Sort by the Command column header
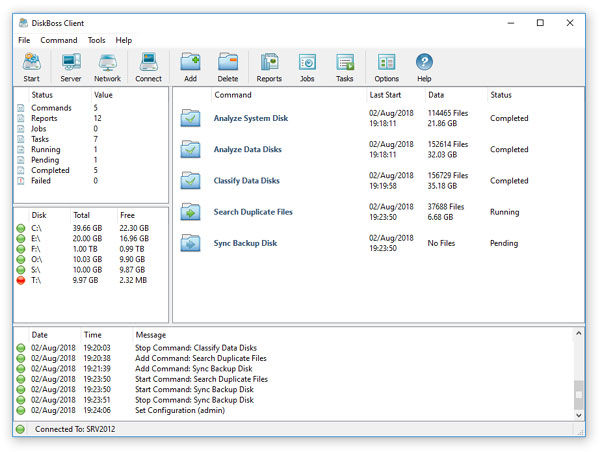 288,95
